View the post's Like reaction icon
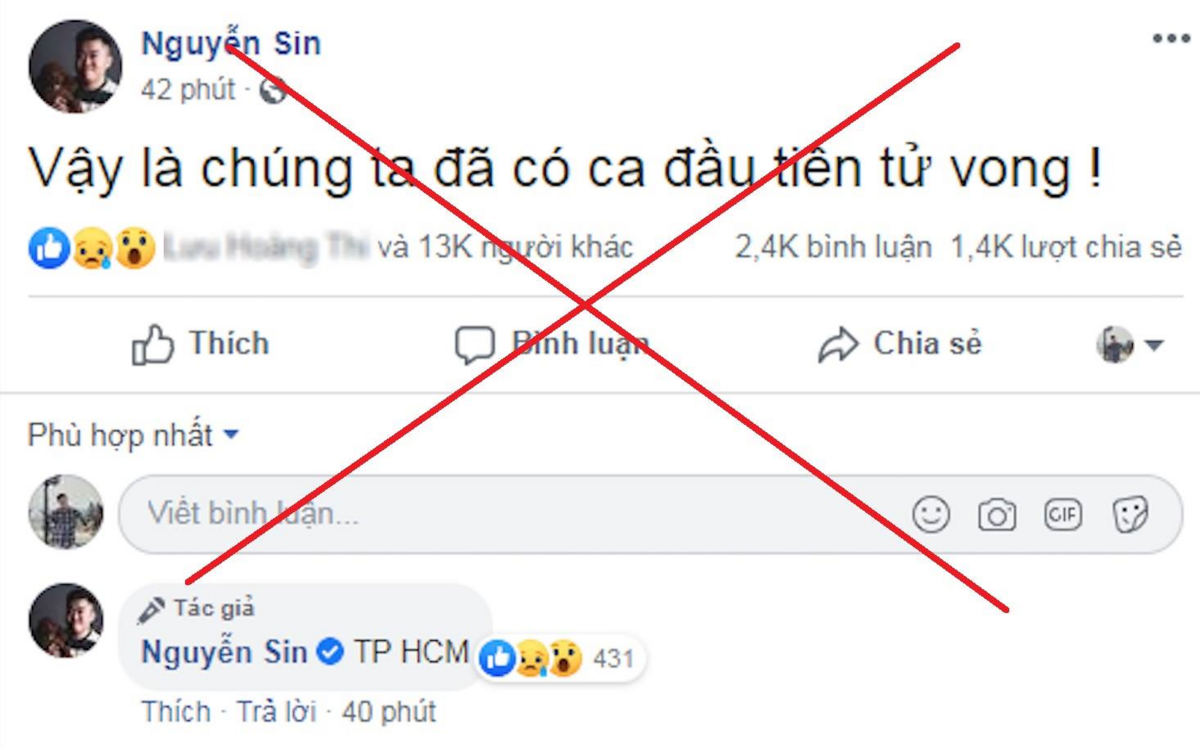 (49, 248)
